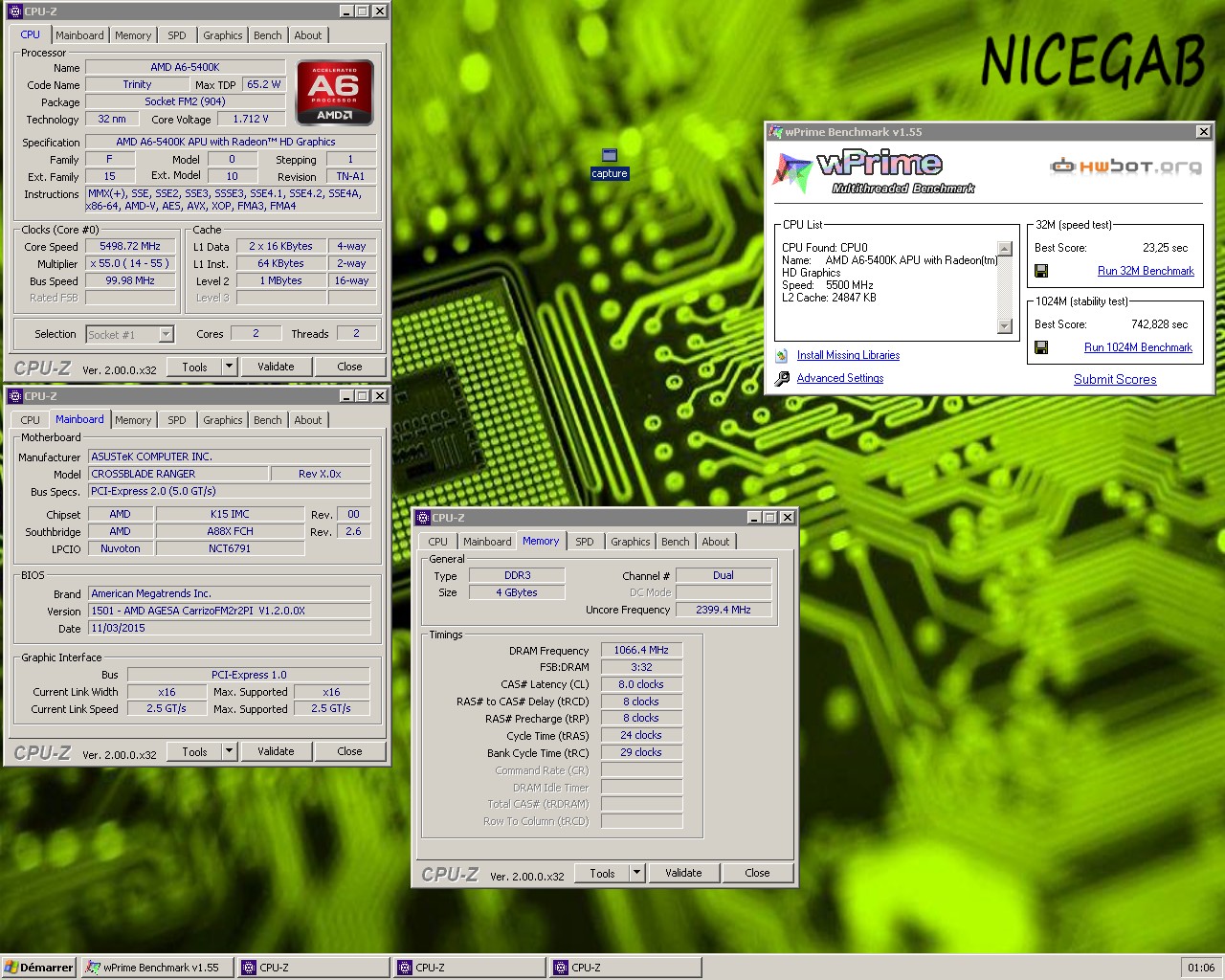This screenshot has height=980, width=1225.
Task: Select Bench tab in Memory window
Action: coord(676,542)
